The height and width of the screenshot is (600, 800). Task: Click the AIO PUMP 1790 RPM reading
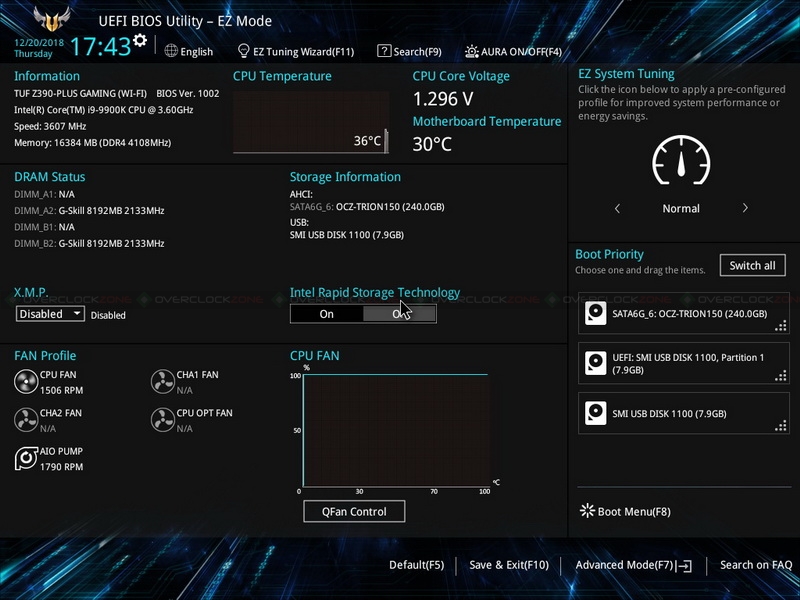point(61,467)
